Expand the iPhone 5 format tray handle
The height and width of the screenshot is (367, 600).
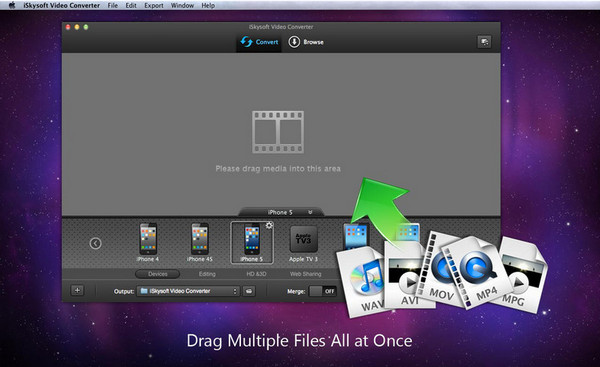coord(281,212)
